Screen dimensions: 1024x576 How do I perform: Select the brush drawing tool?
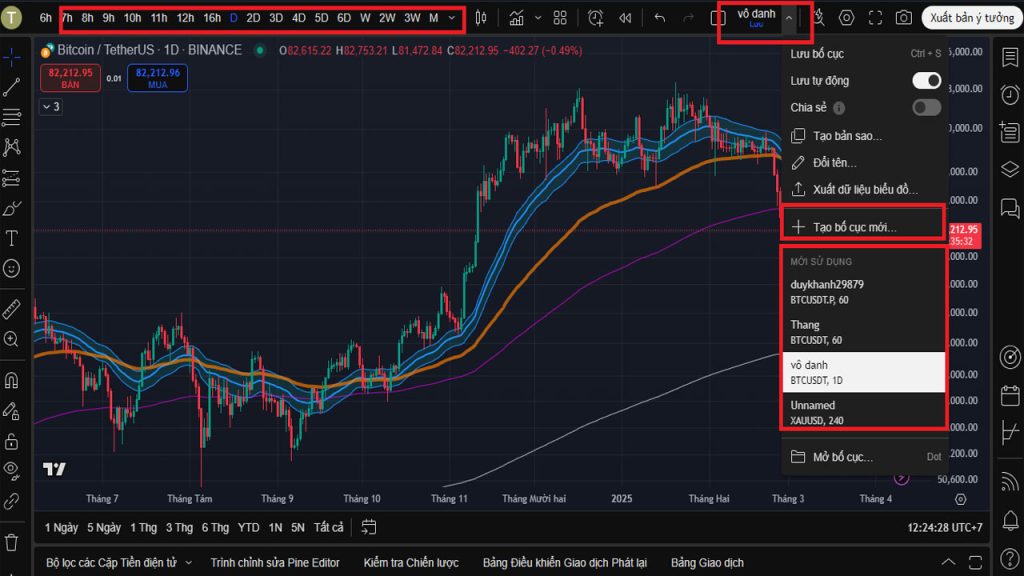[12, 208]
